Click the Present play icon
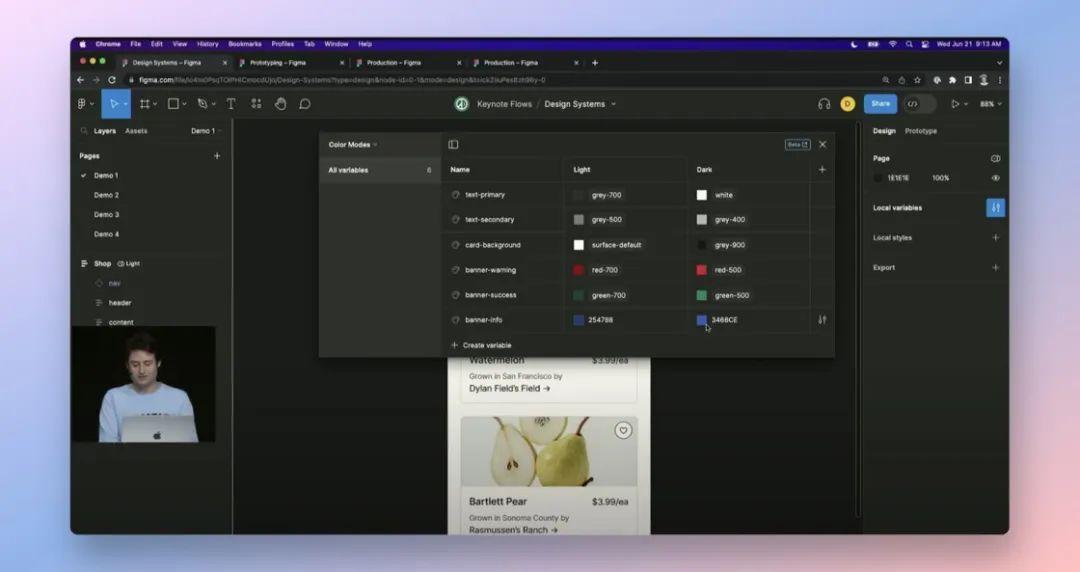1080x572 pixels. (x=955, y=104)
